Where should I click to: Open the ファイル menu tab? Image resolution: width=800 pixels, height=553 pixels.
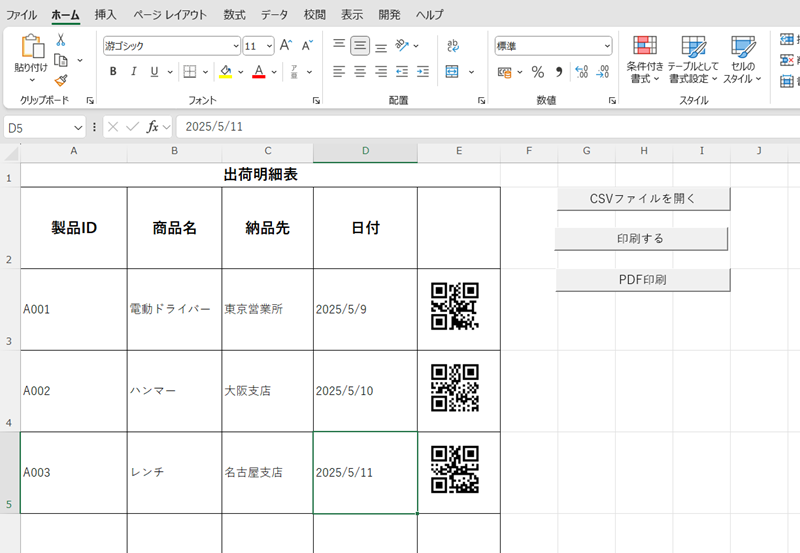[x=21, y=15]
